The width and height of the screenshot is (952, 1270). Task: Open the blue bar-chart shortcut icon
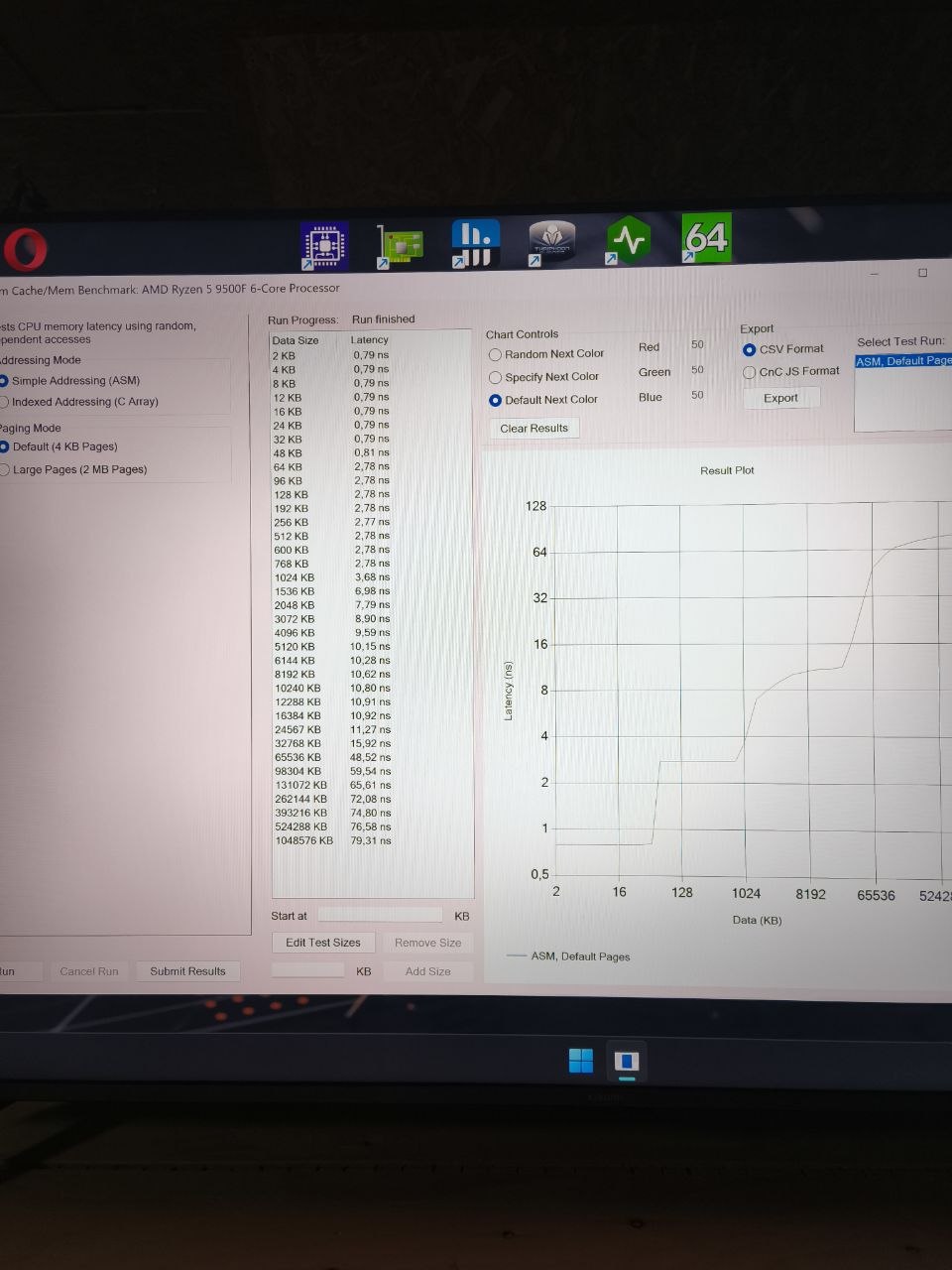pyautogui.click(x=476, y=244)
